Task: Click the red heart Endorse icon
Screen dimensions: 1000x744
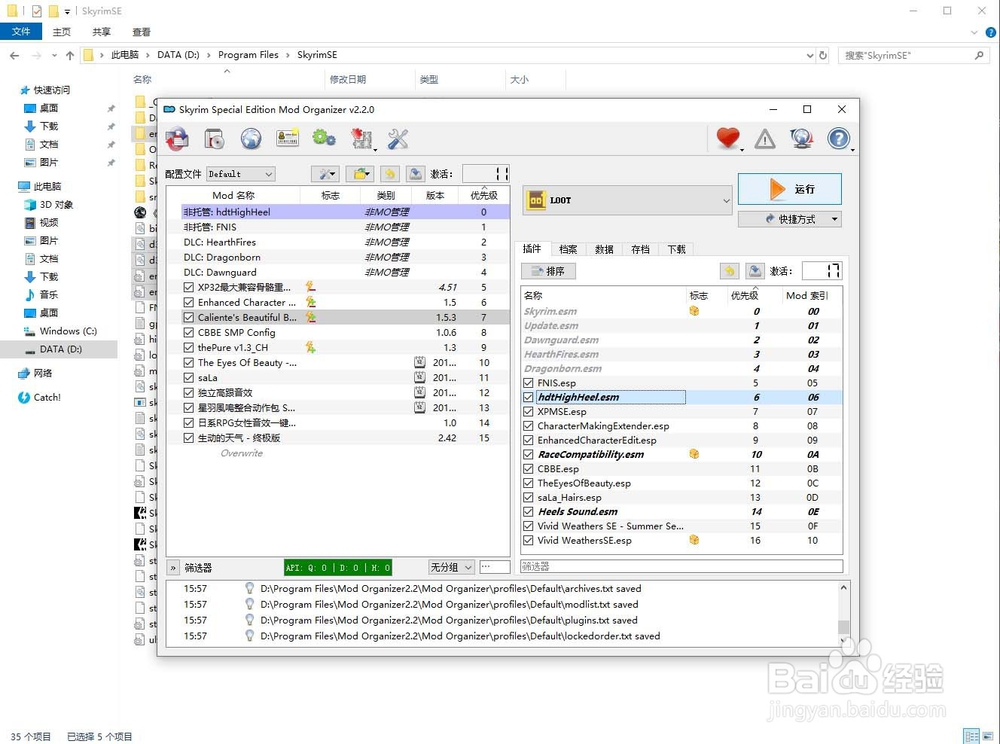Action: coord(728,138)
